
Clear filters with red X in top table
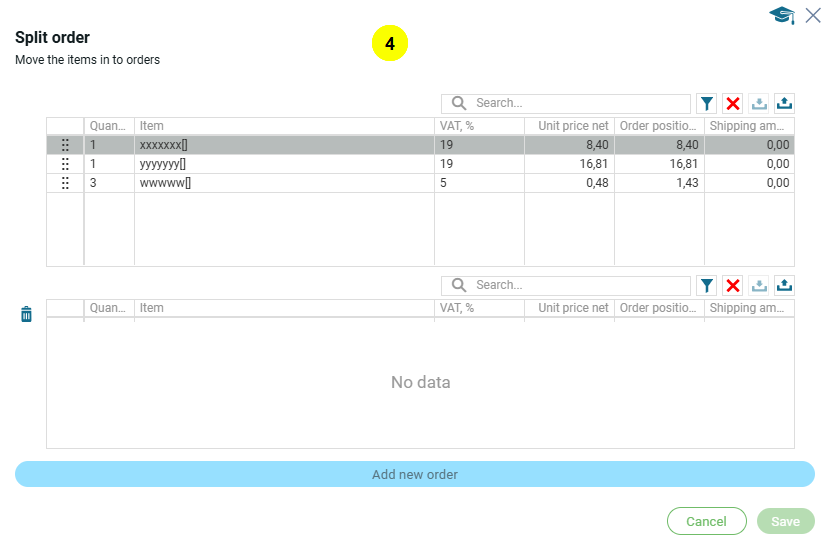(x=733, y=103)
